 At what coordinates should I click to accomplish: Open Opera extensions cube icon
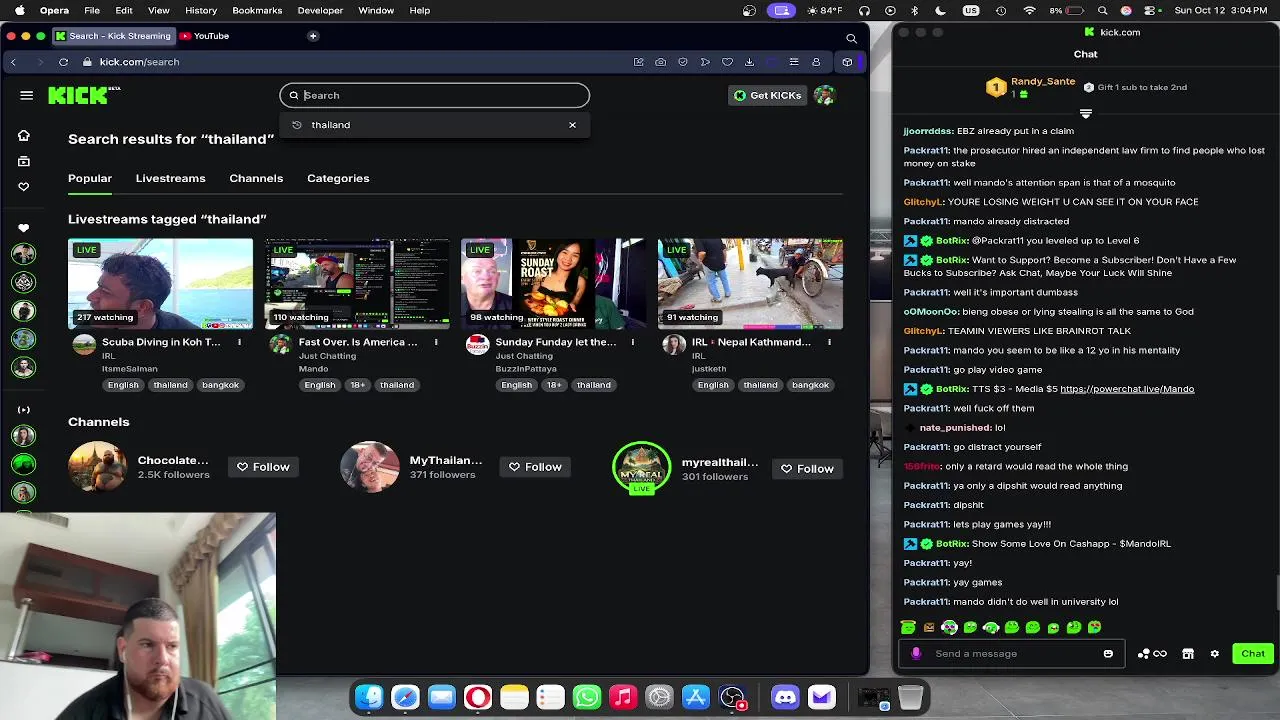point(847,62)
